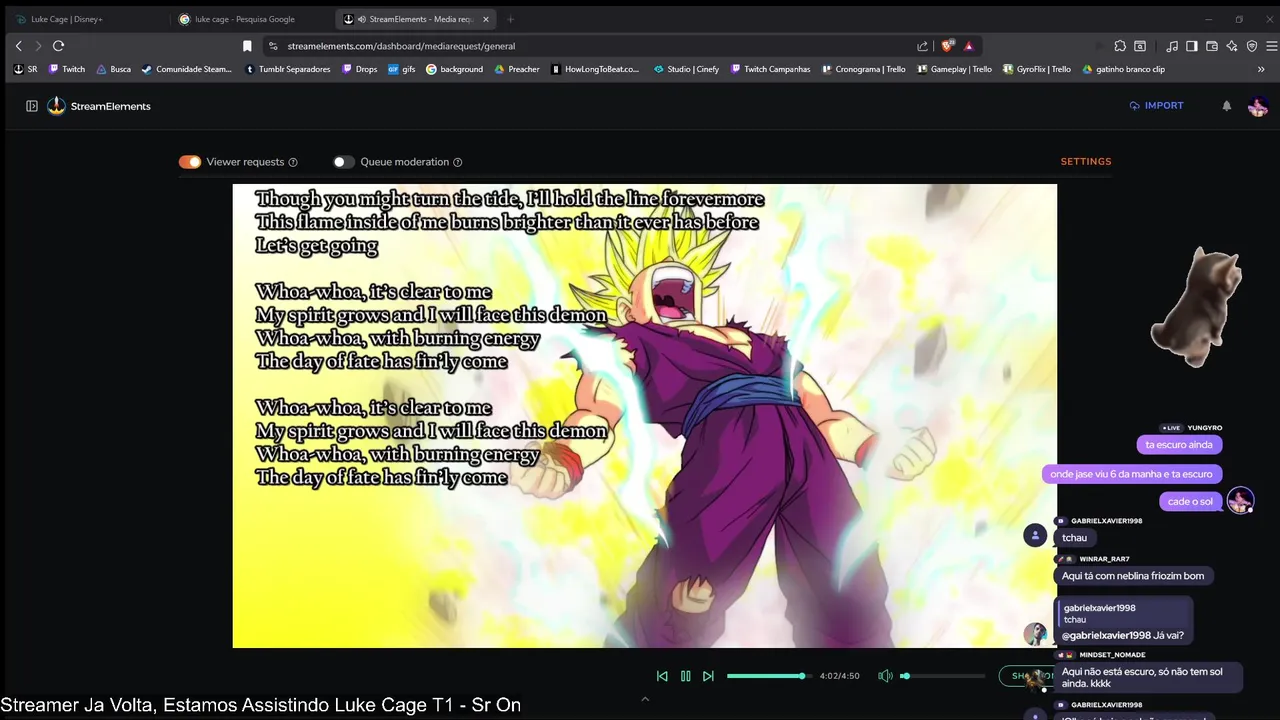The image size is (1280, 720).
Task: Reload the current page
Action: 58,46
